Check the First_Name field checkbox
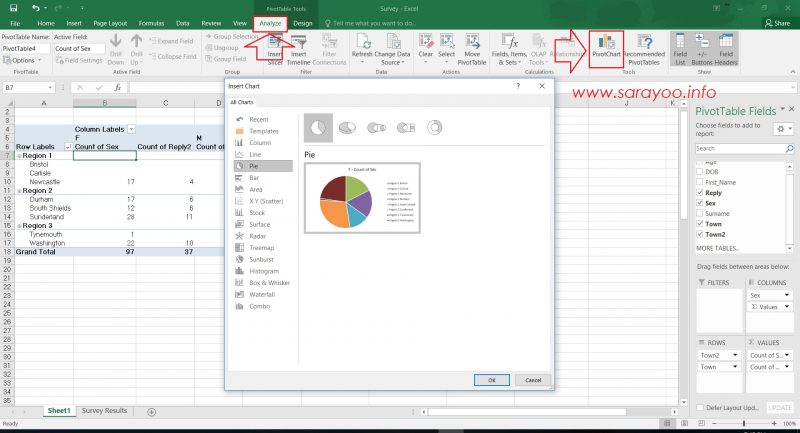 [x=700, y=182]
